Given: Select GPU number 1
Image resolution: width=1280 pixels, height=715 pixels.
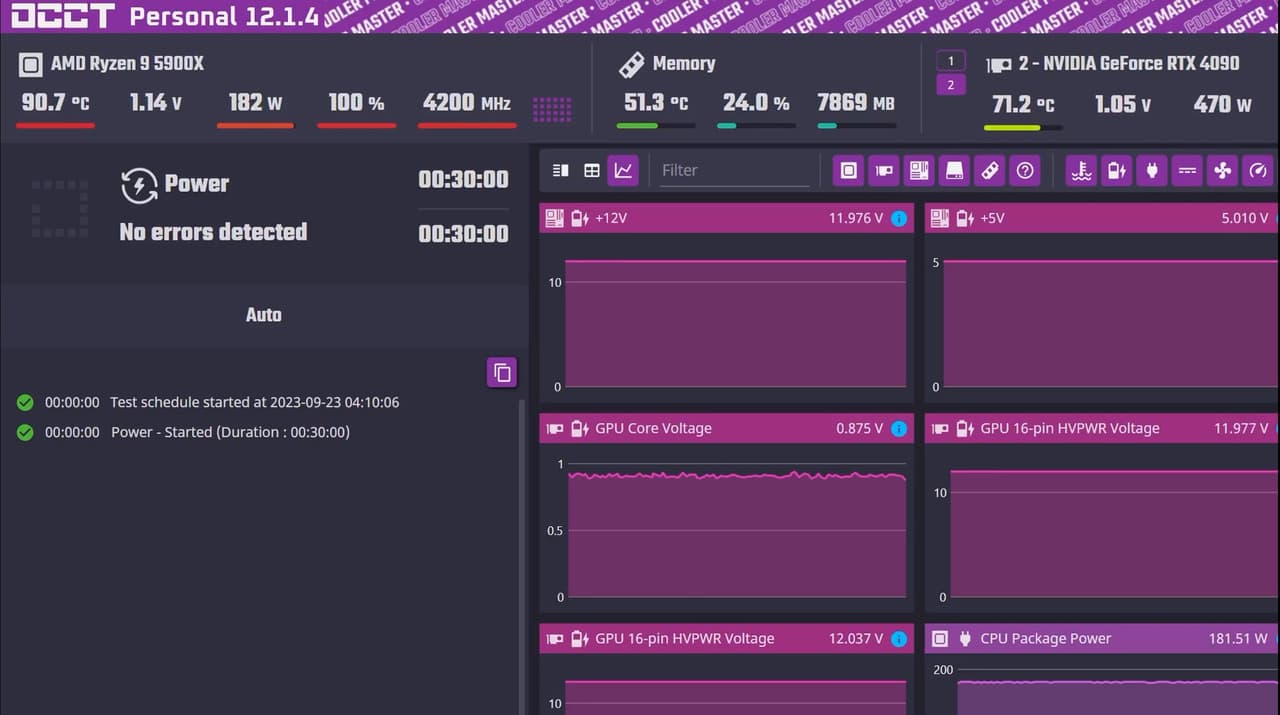Looking at the screenshot, I should click(951, 61).
